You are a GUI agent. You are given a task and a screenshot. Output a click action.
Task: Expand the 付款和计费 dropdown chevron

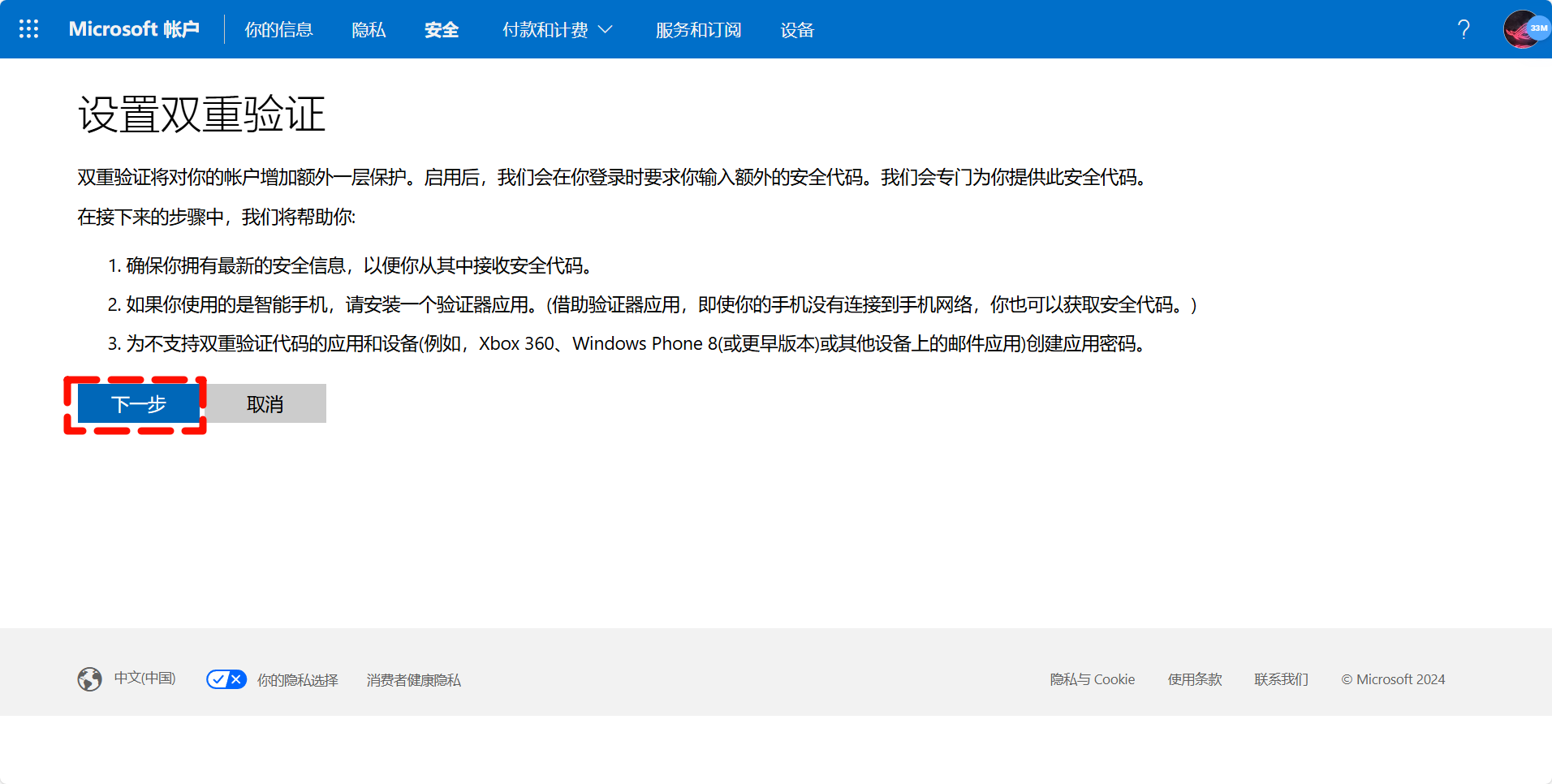[606, 30]
